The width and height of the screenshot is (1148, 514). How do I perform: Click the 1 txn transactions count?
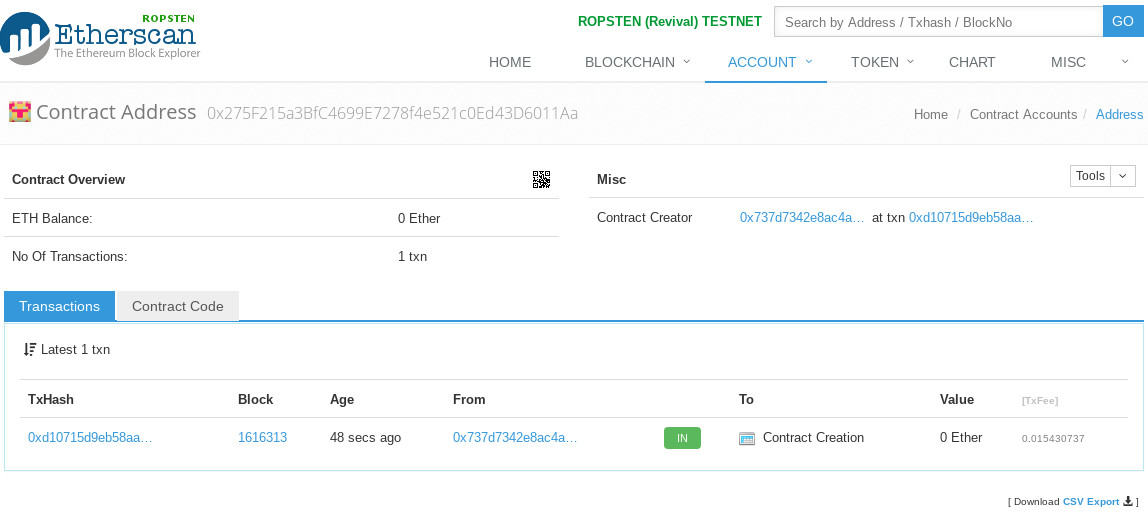coord(412,256)
